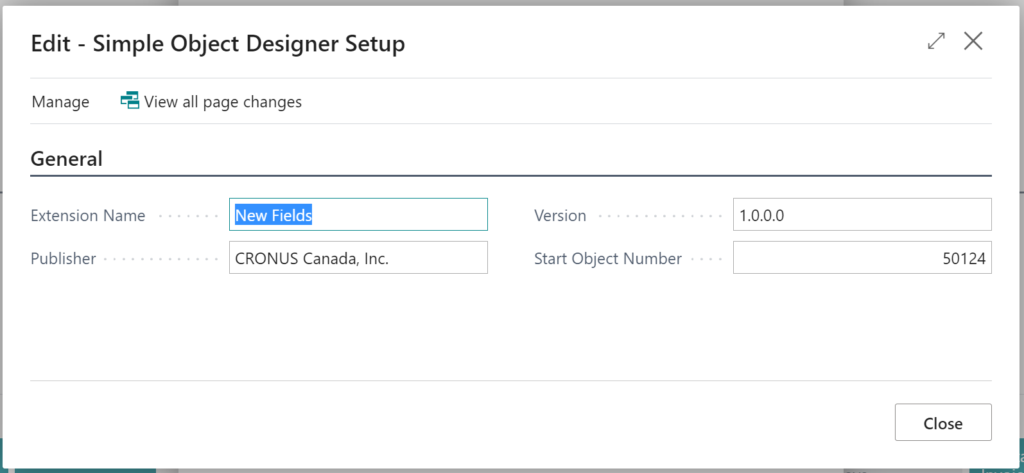1024x473 pixels.
Task: Click the Publisher field label
Action: pos(63,259)
